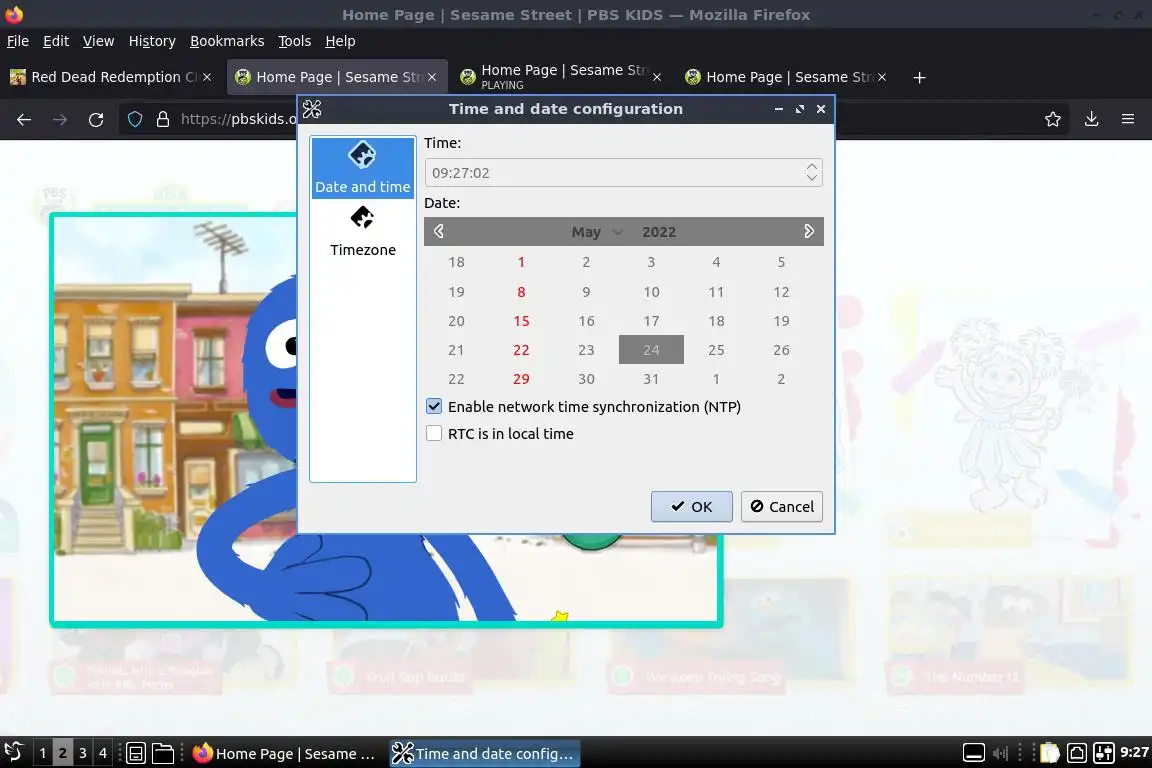Select the Date and time section icon

pyautogui.click(x=362, y=155)
